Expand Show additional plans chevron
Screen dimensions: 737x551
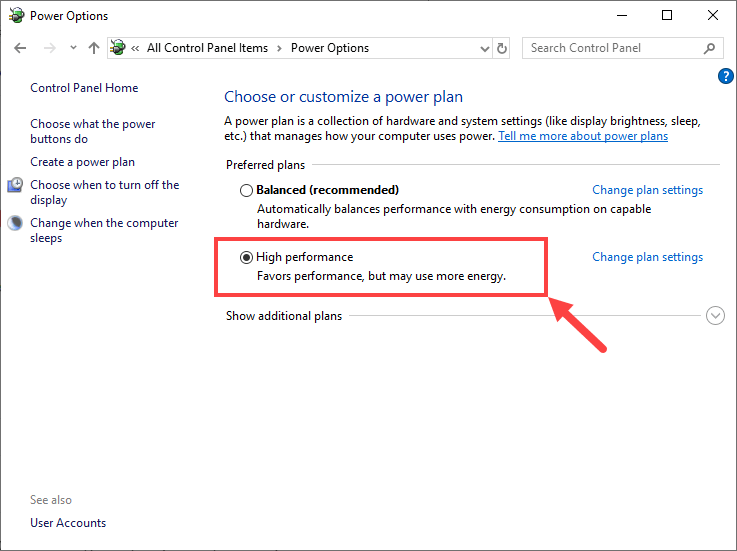(x=715, y=315)
